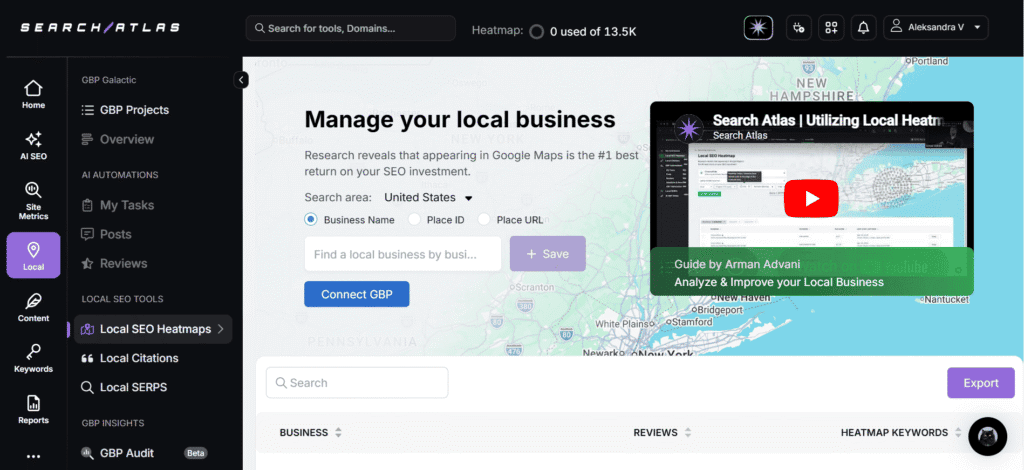Select the Business Name radio option

(x=311, y=219)
